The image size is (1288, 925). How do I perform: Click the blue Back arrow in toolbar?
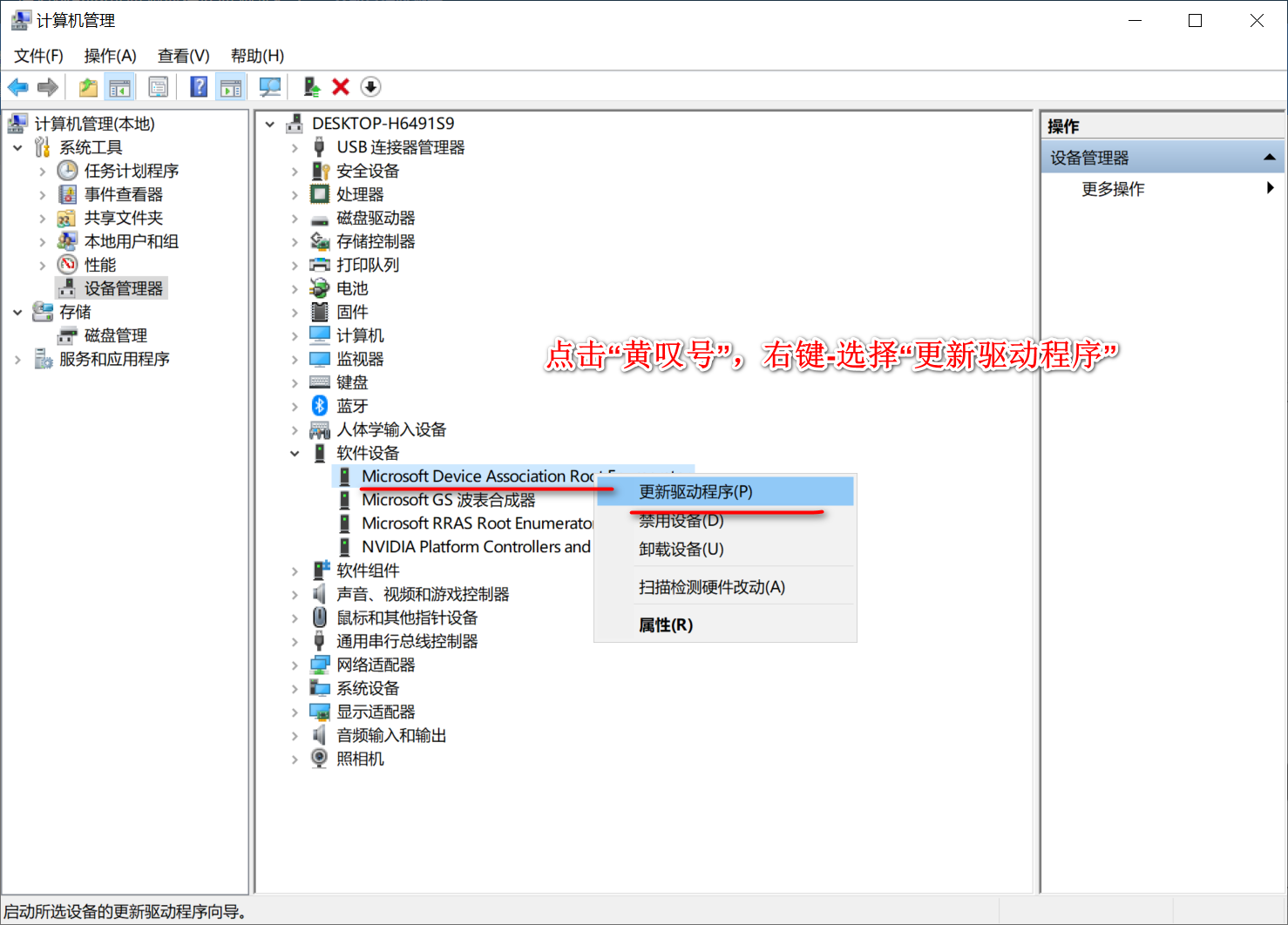click(17, 87)
